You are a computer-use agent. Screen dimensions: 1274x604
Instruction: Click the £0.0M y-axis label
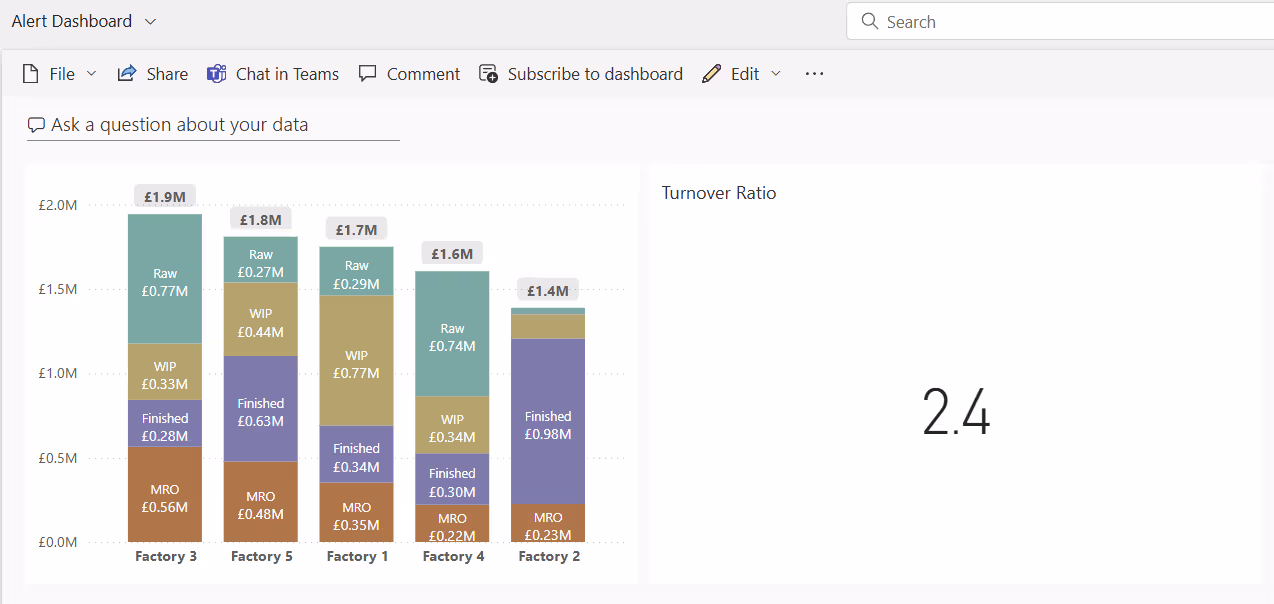coord(58,542)
